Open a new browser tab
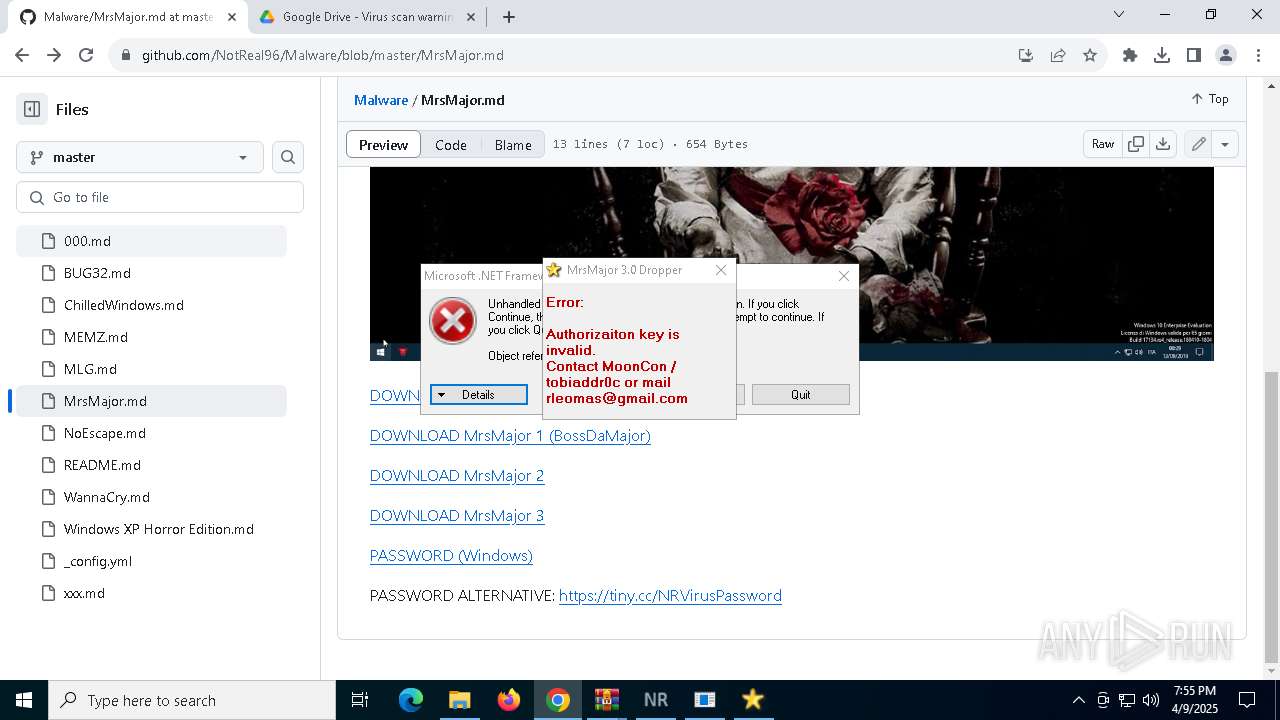Image resolution: width=1280 pixels, height=720 pixels. 509,17
